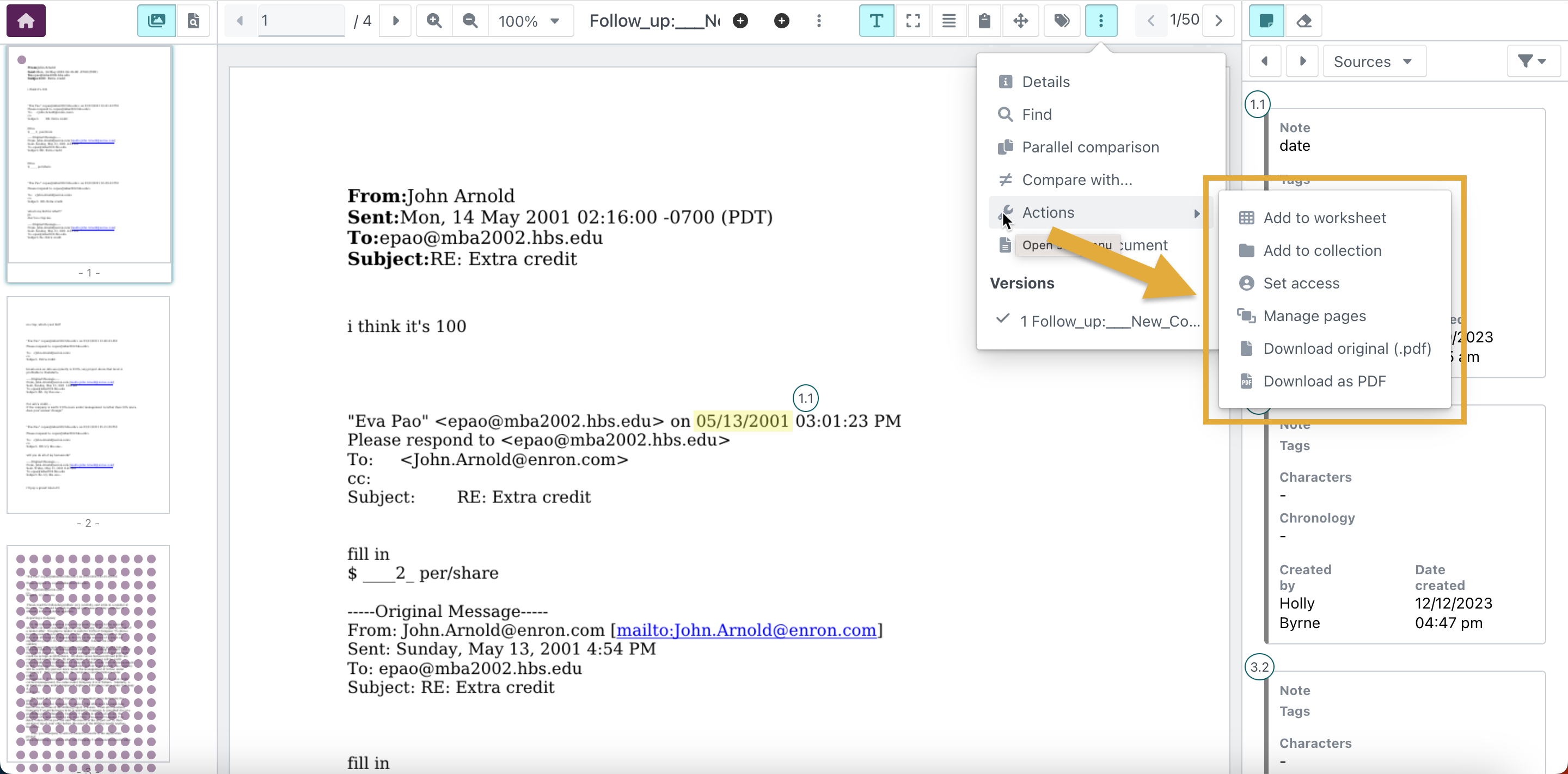Click Download original (.pdf)
This screenshot has height=774, width=1568.
(1334, 349)
